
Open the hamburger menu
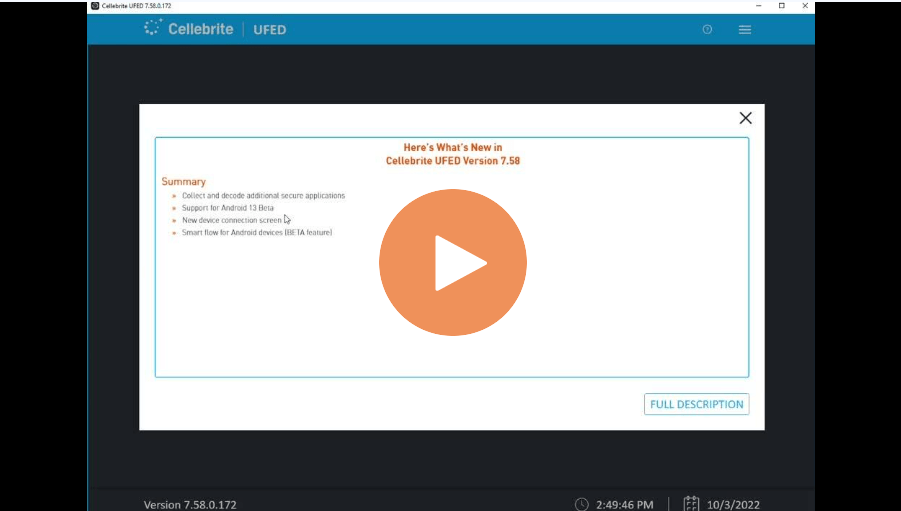coord(745,29)
